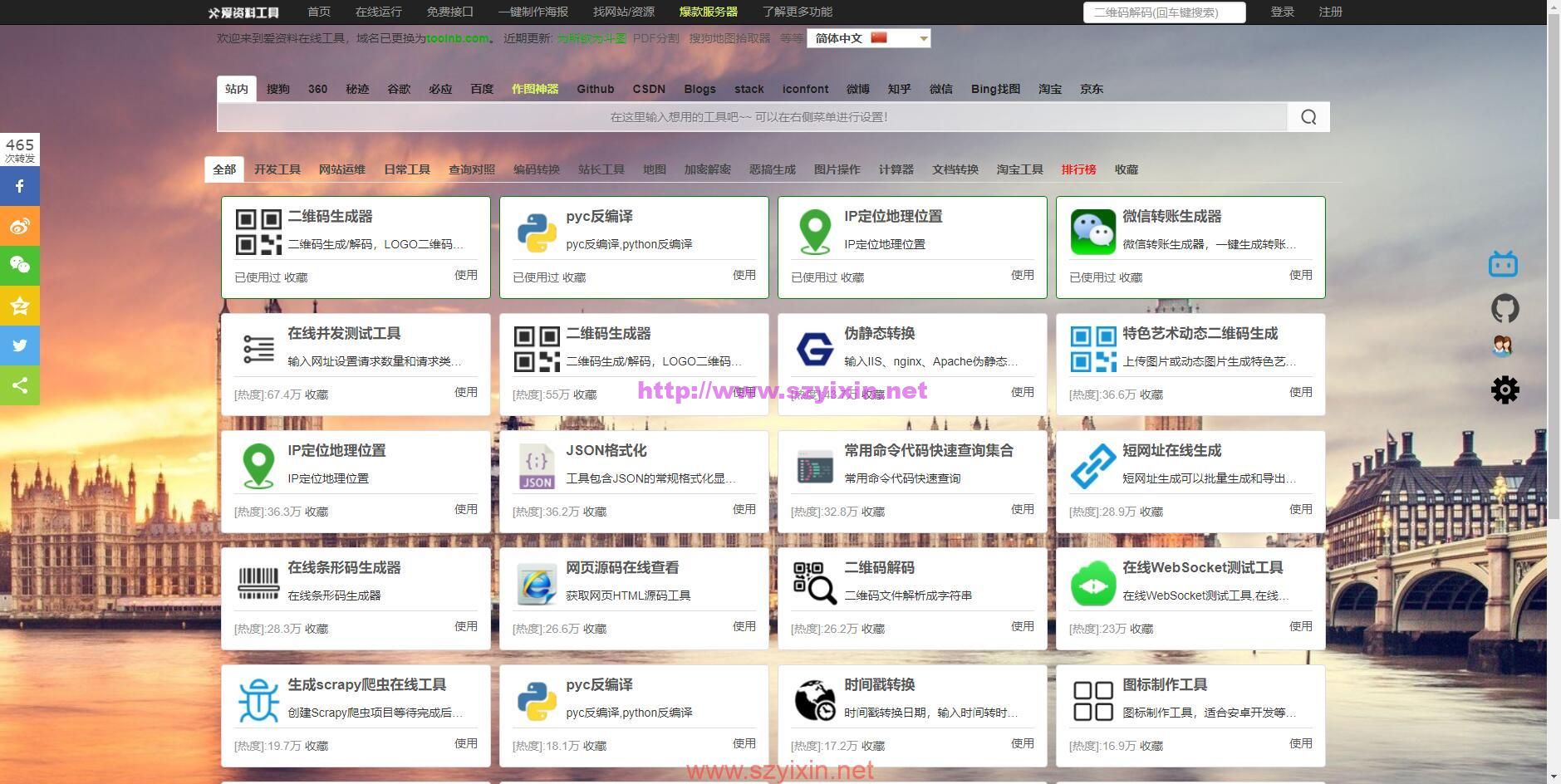
Task: Click the list icon of 在线并发测试工具
Action: click(x=258, y=349)
